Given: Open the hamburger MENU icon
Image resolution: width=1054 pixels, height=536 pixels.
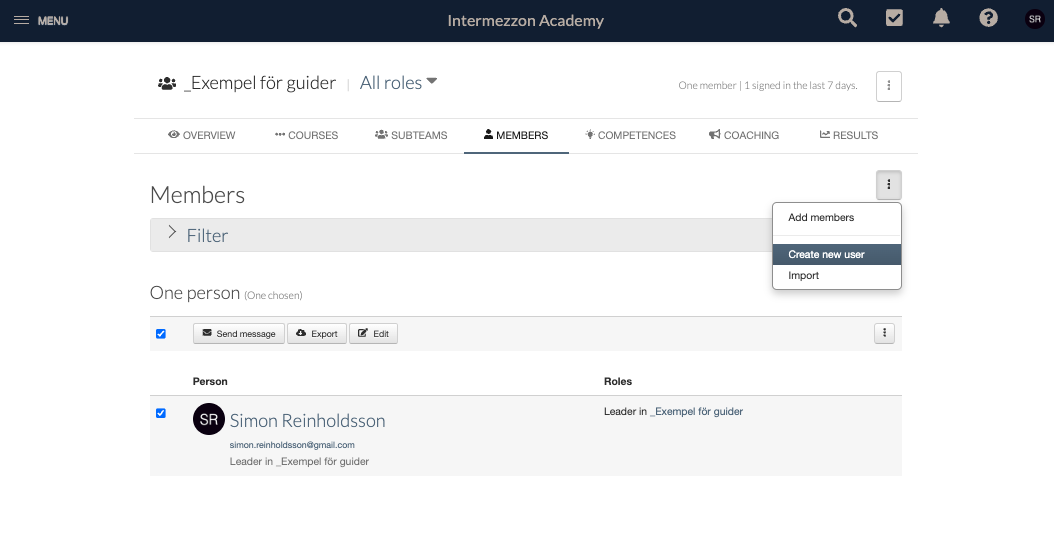Looking at the screenshot, I should coord(22,20).
